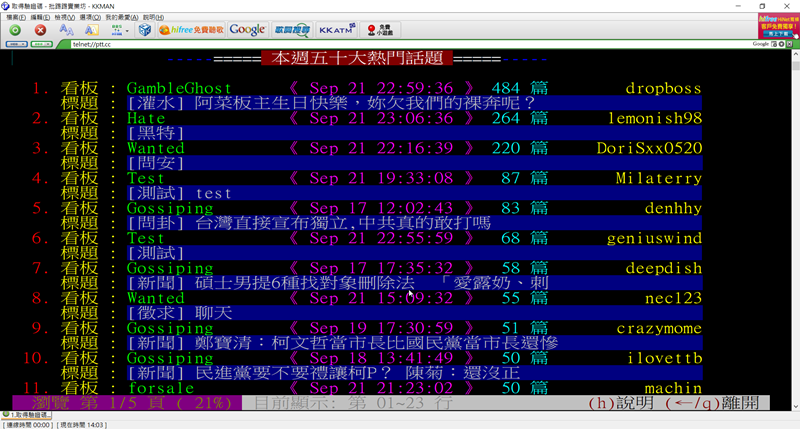Viewport: 800px width, 429px height.
Task: Click the Wanted board name in row 3
Action: click(x=156, y=148)
